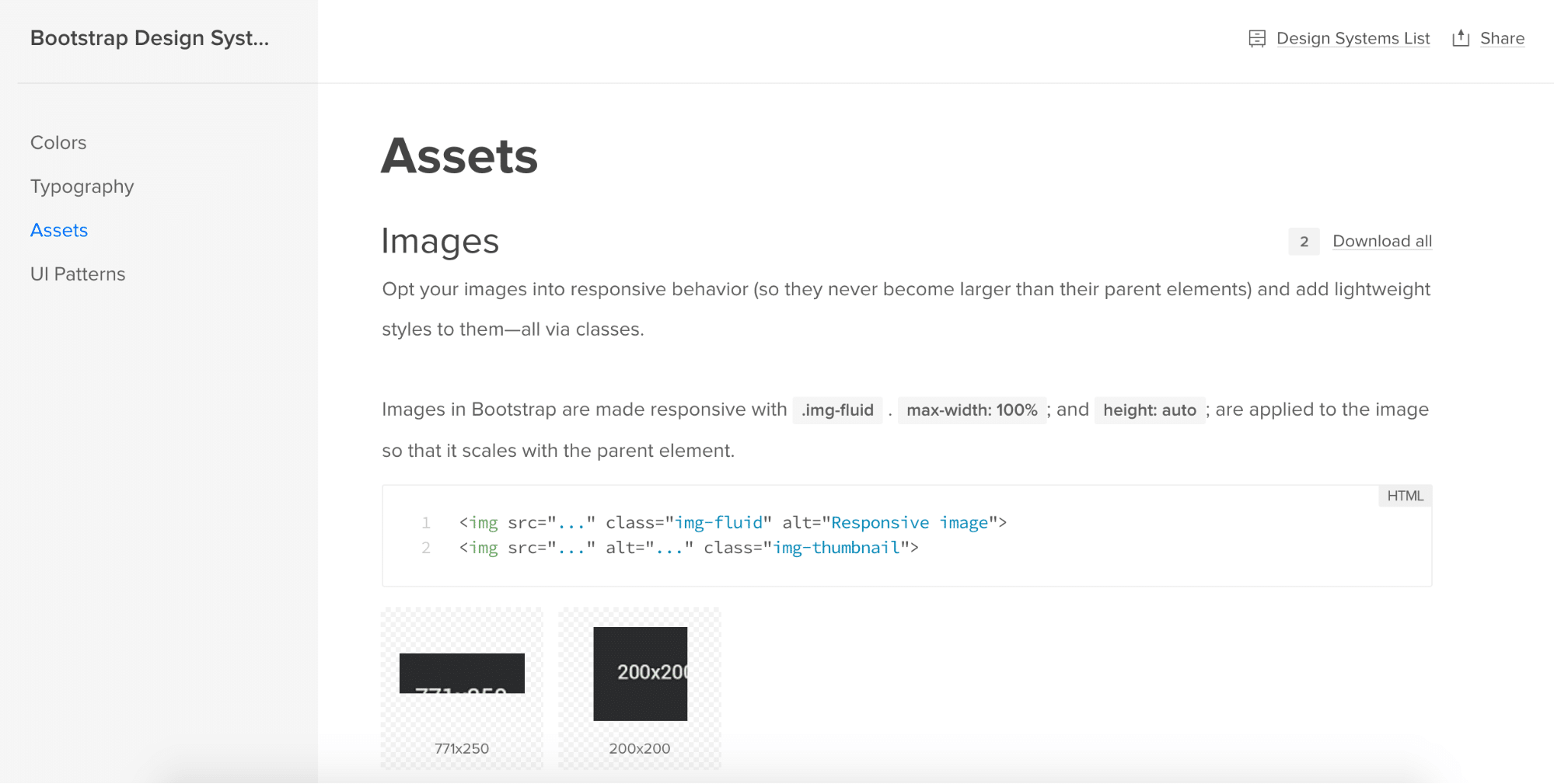Image resolution: width=1554 pixels, height=784 pixels.
Task: Select Assets in the sidebar
Action: [59, 231]
